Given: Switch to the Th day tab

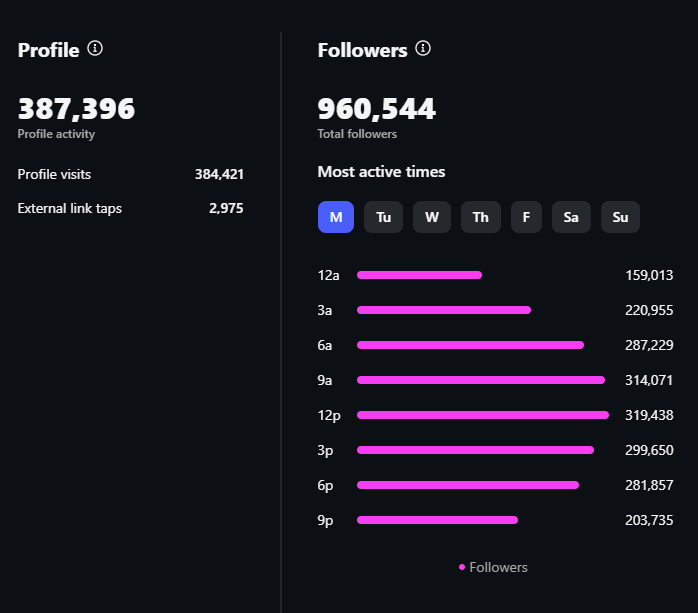Looking at the screenshot, I should tap(481, 217).
